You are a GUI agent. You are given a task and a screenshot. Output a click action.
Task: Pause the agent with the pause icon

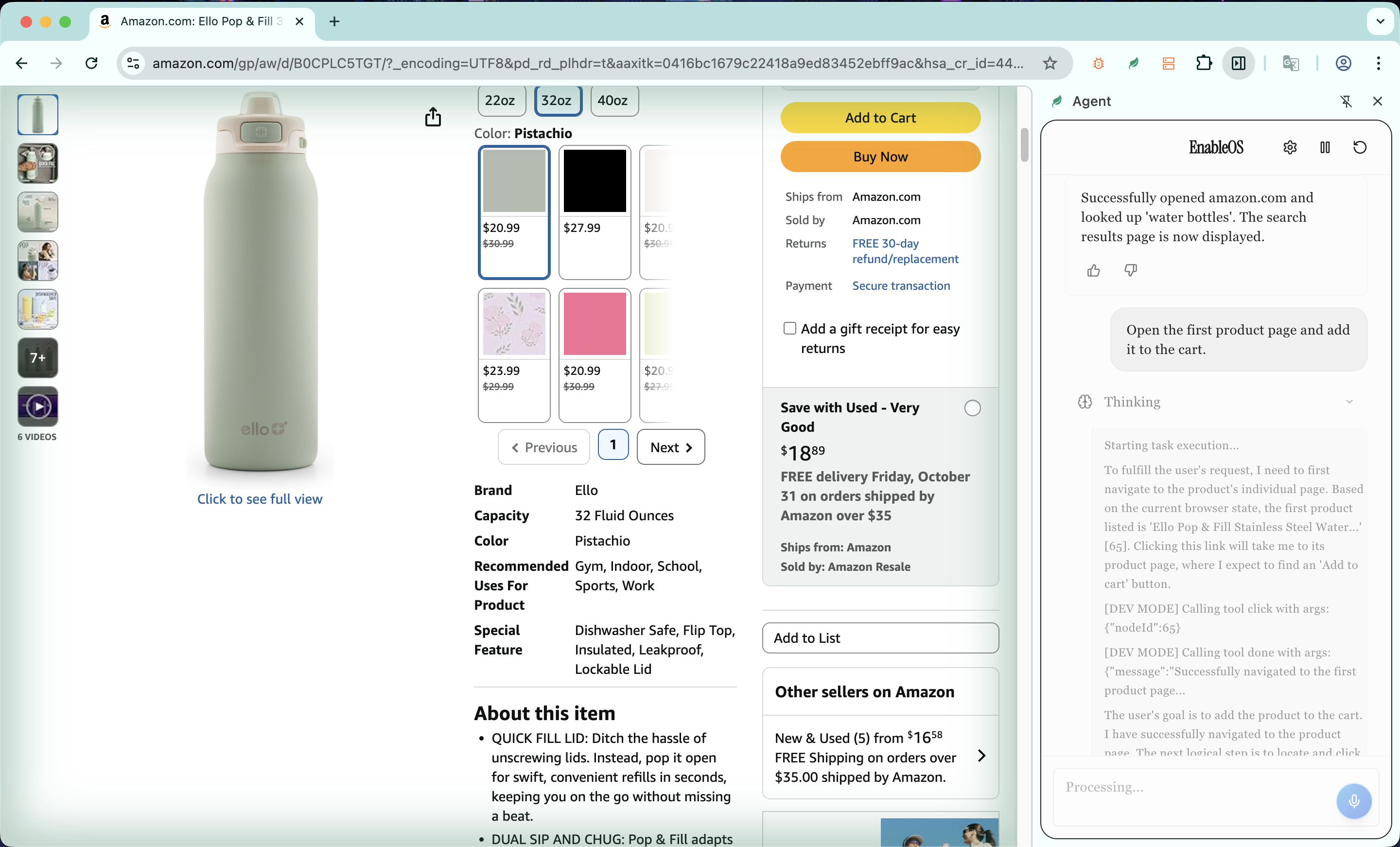1325,148
